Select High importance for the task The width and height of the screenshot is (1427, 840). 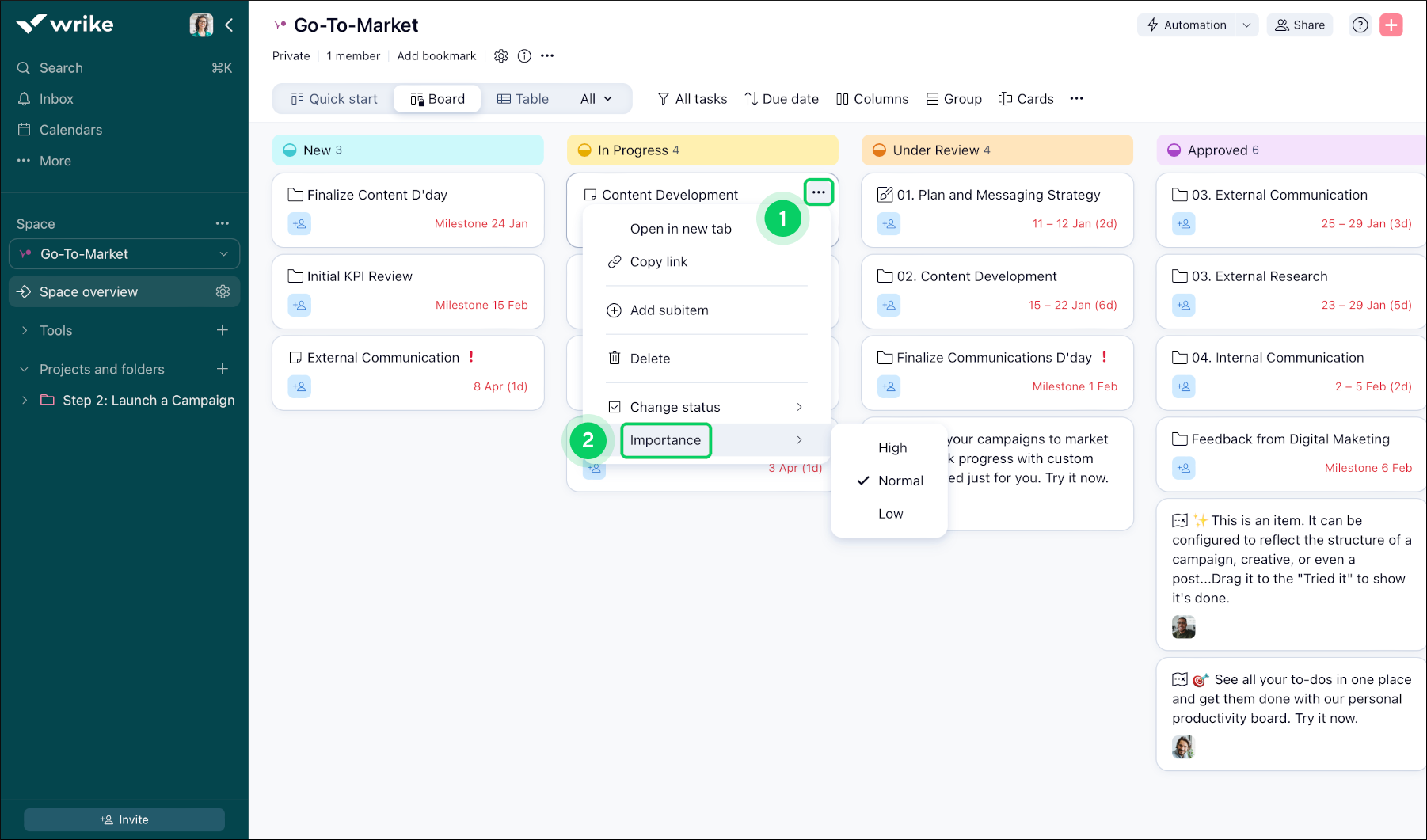[x=892, y=447]
